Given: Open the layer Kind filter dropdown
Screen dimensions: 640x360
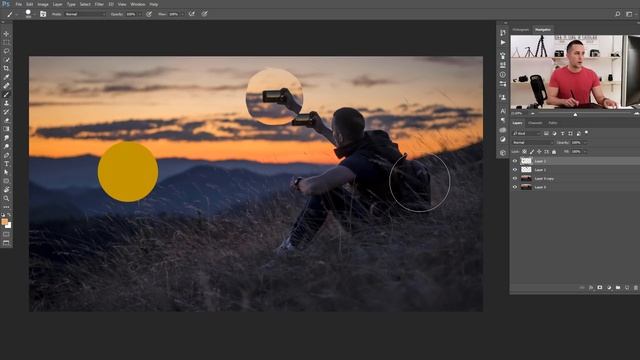Looking at the screenshot, I should point(527,133).
